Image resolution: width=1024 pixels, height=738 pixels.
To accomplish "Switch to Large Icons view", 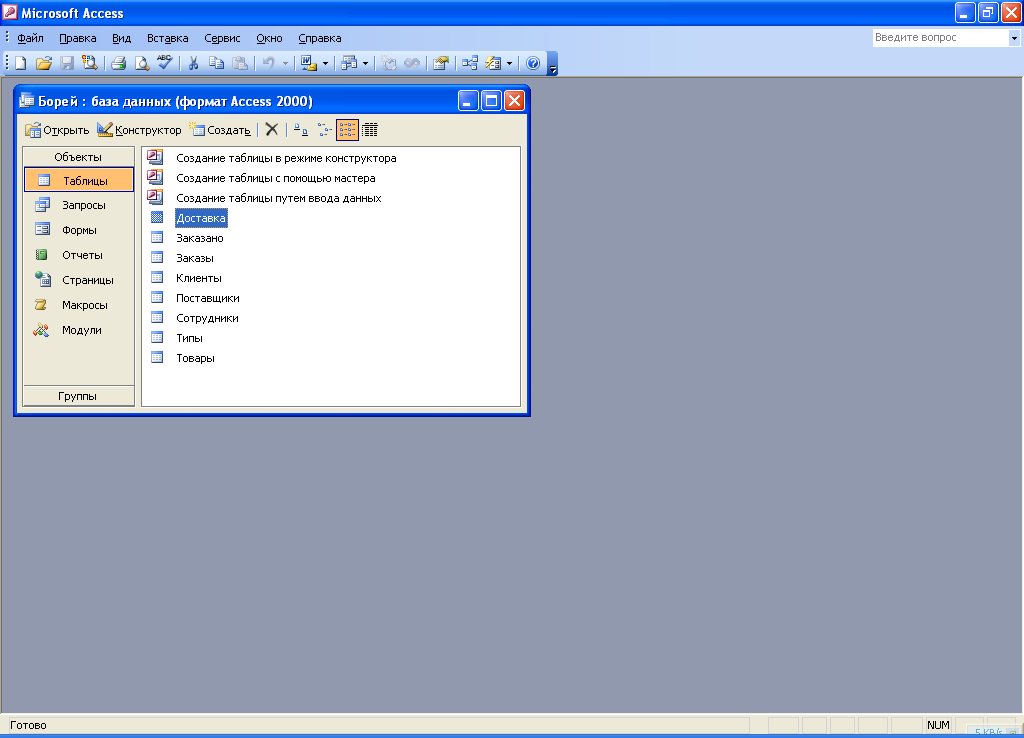I will tap(300, 130).
